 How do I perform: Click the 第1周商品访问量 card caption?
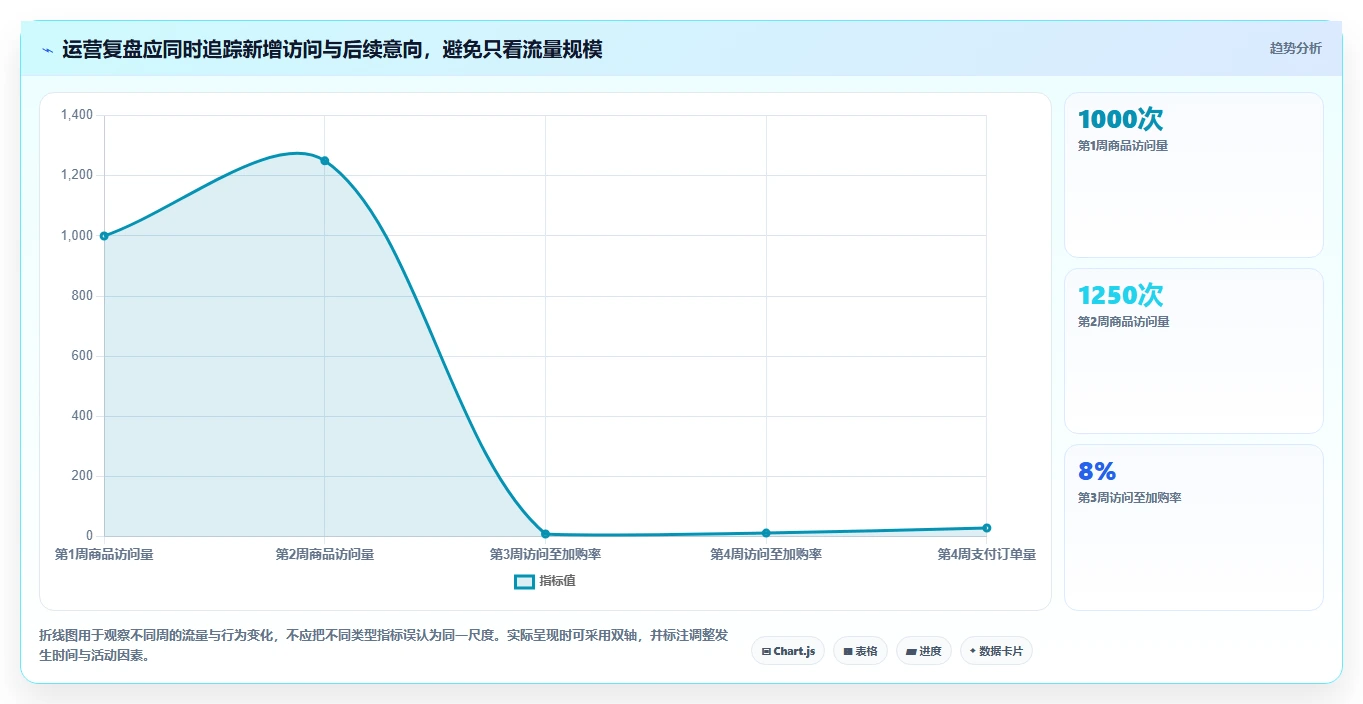pos(1123,146)
